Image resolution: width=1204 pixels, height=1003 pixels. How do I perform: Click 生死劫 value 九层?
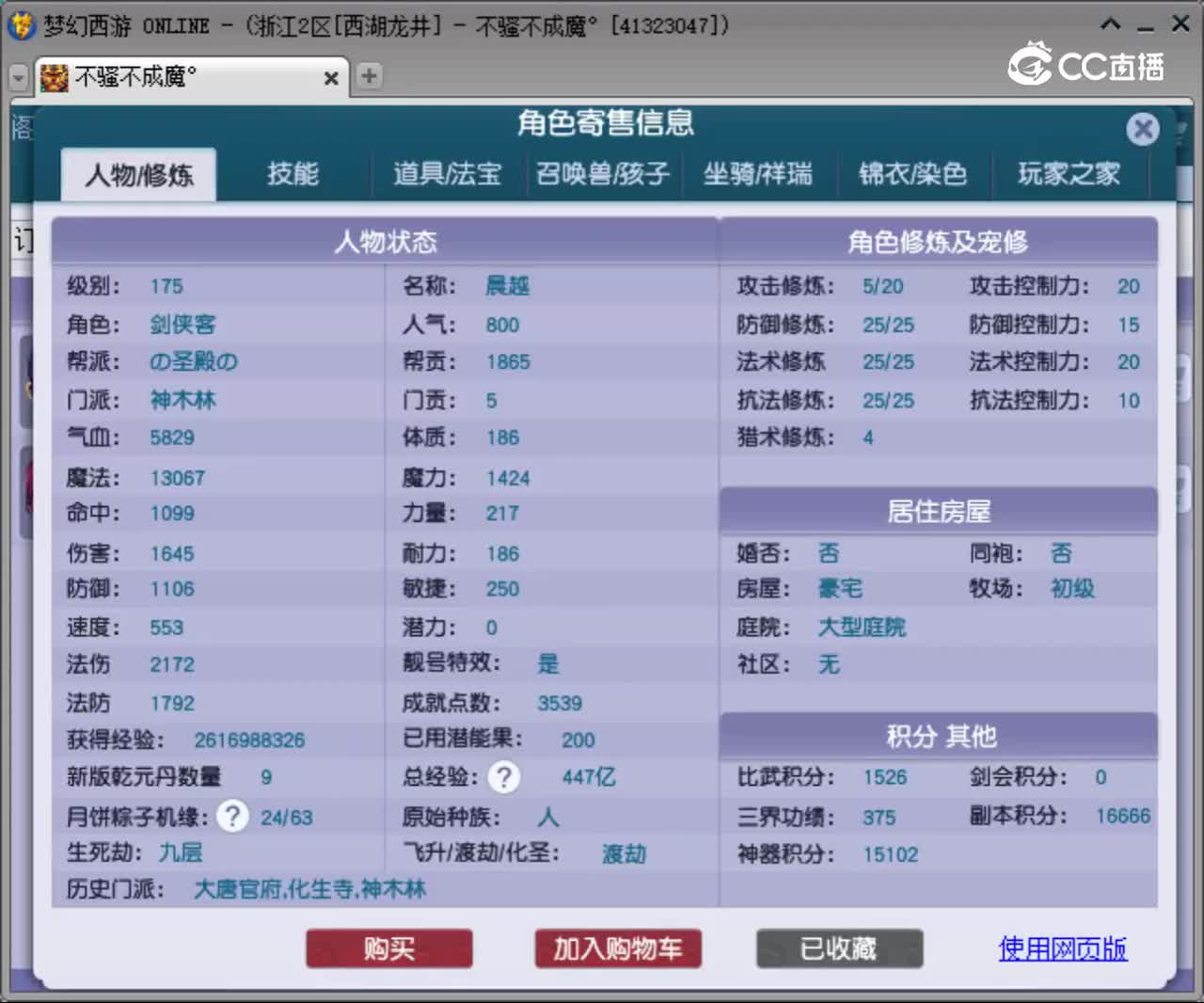pos(181,853)
